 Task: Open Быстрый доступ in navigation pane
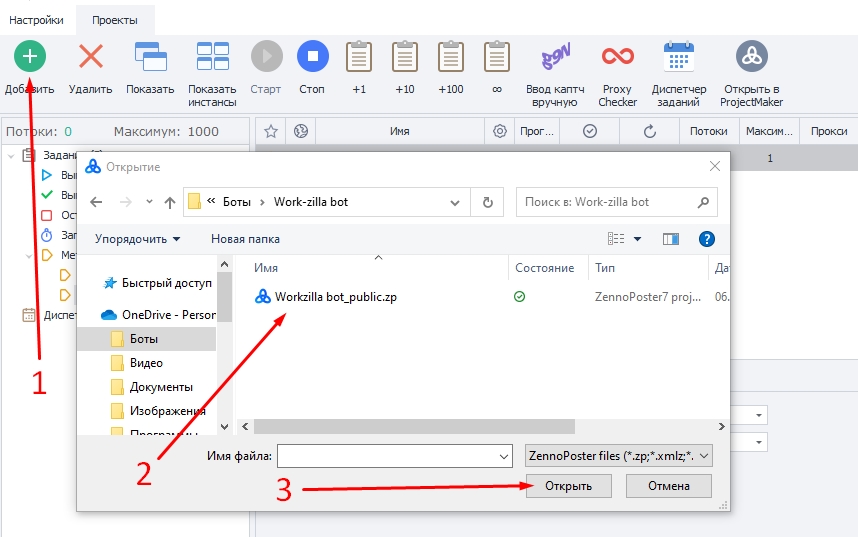[157, 283]
